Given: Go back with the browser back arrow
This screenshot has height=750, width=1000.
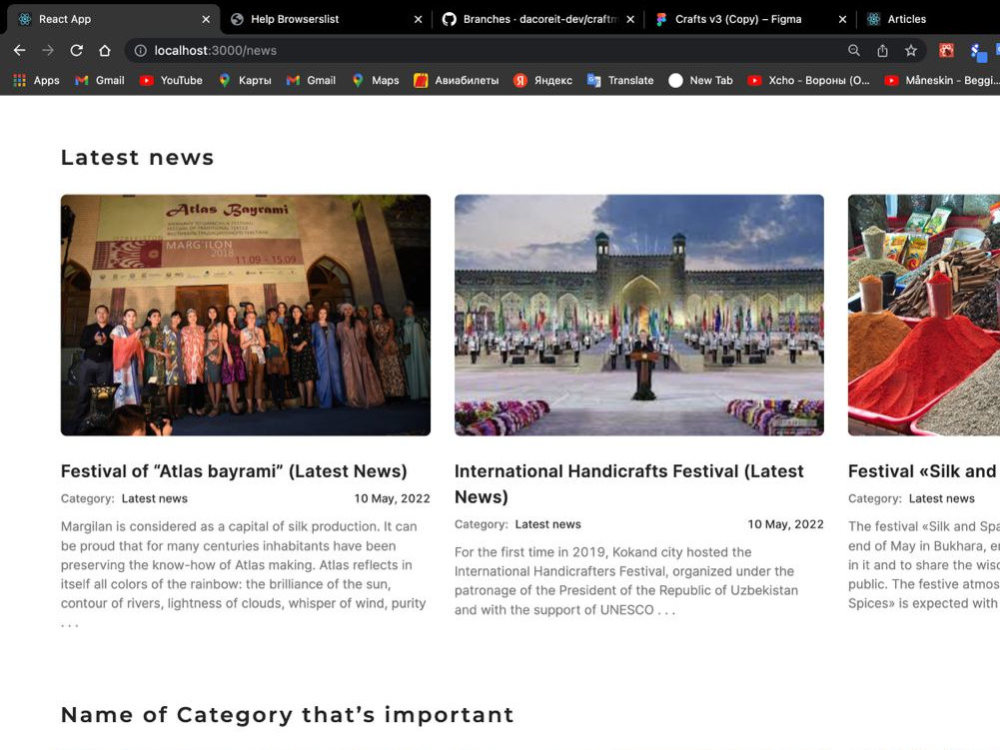Looking at the screenshot, I should point(19,50).
